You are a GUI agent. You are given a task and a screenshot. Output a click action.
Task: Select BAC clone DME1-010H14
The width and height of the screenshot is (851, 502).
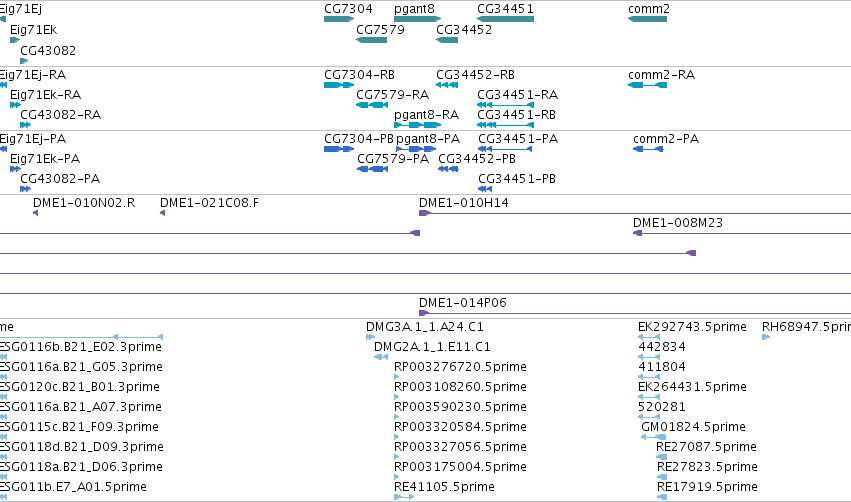coord(463,202)
